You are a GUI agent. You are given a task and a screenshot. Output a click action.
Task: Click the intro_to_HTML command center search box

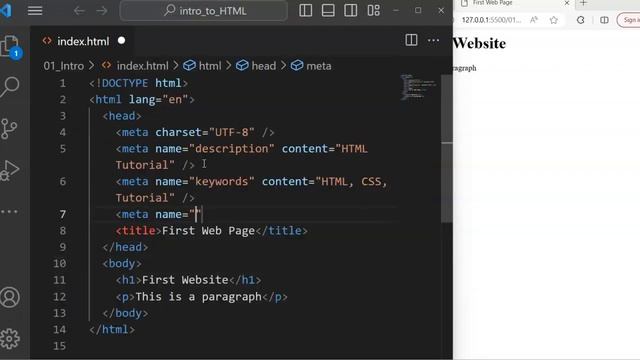pos(204,11)
